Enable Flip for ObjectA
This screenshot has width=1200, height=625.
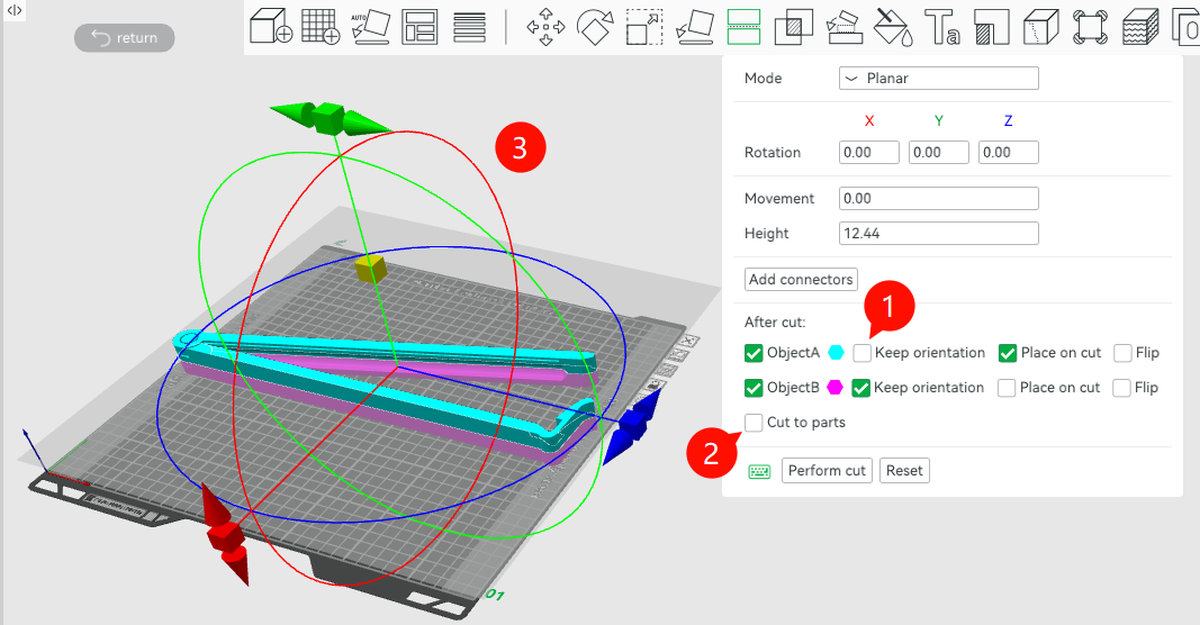1122,353
